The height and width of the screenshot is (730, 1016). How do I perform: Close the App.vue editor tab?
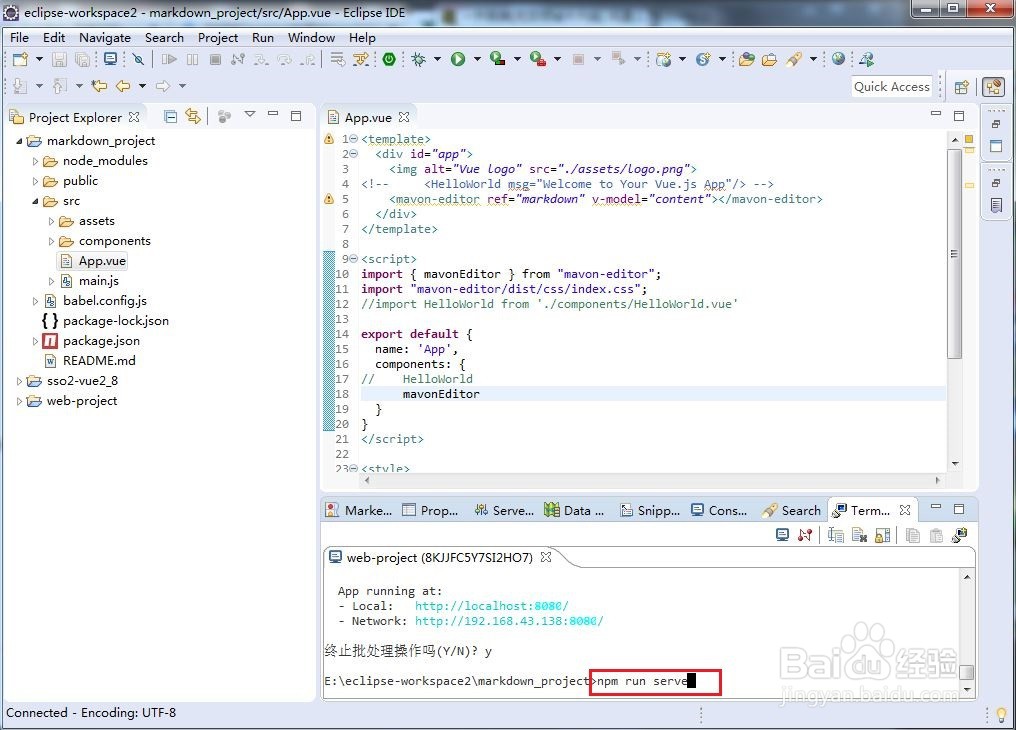404,117
